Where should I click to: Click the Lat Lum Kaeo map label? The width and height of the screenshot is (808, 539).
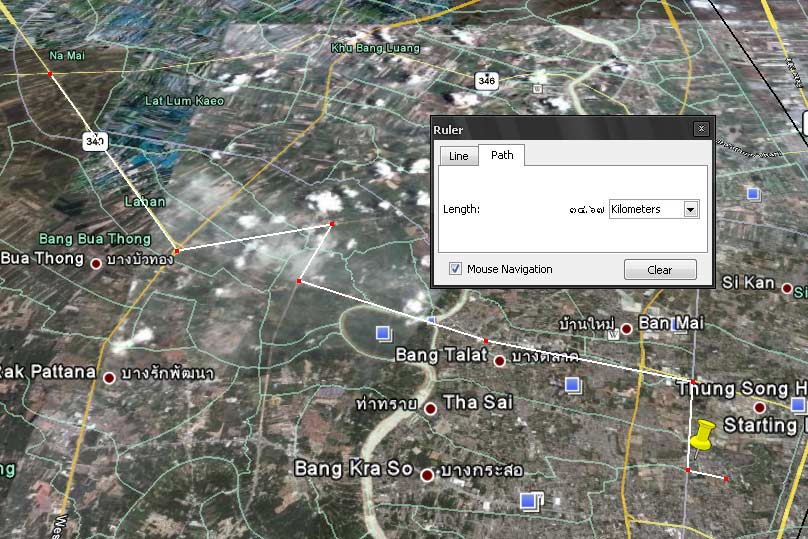185,101
